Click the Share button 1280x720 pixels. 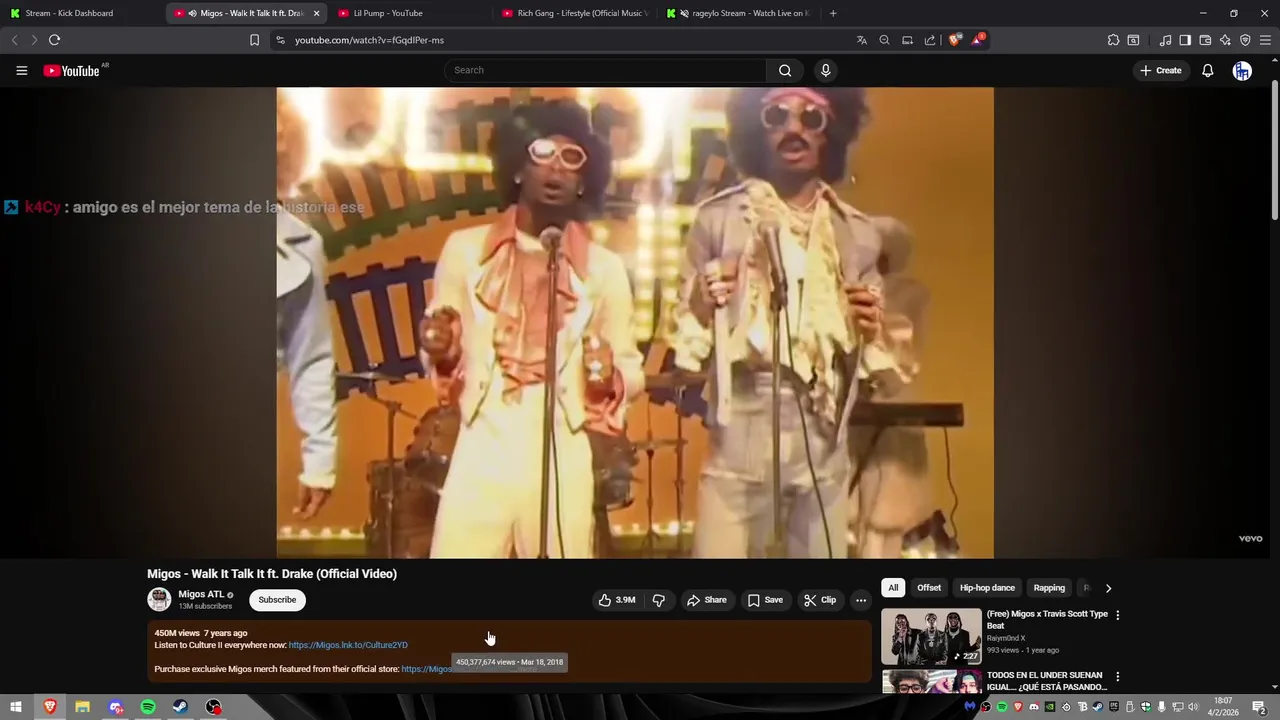[x=707, y=600]
